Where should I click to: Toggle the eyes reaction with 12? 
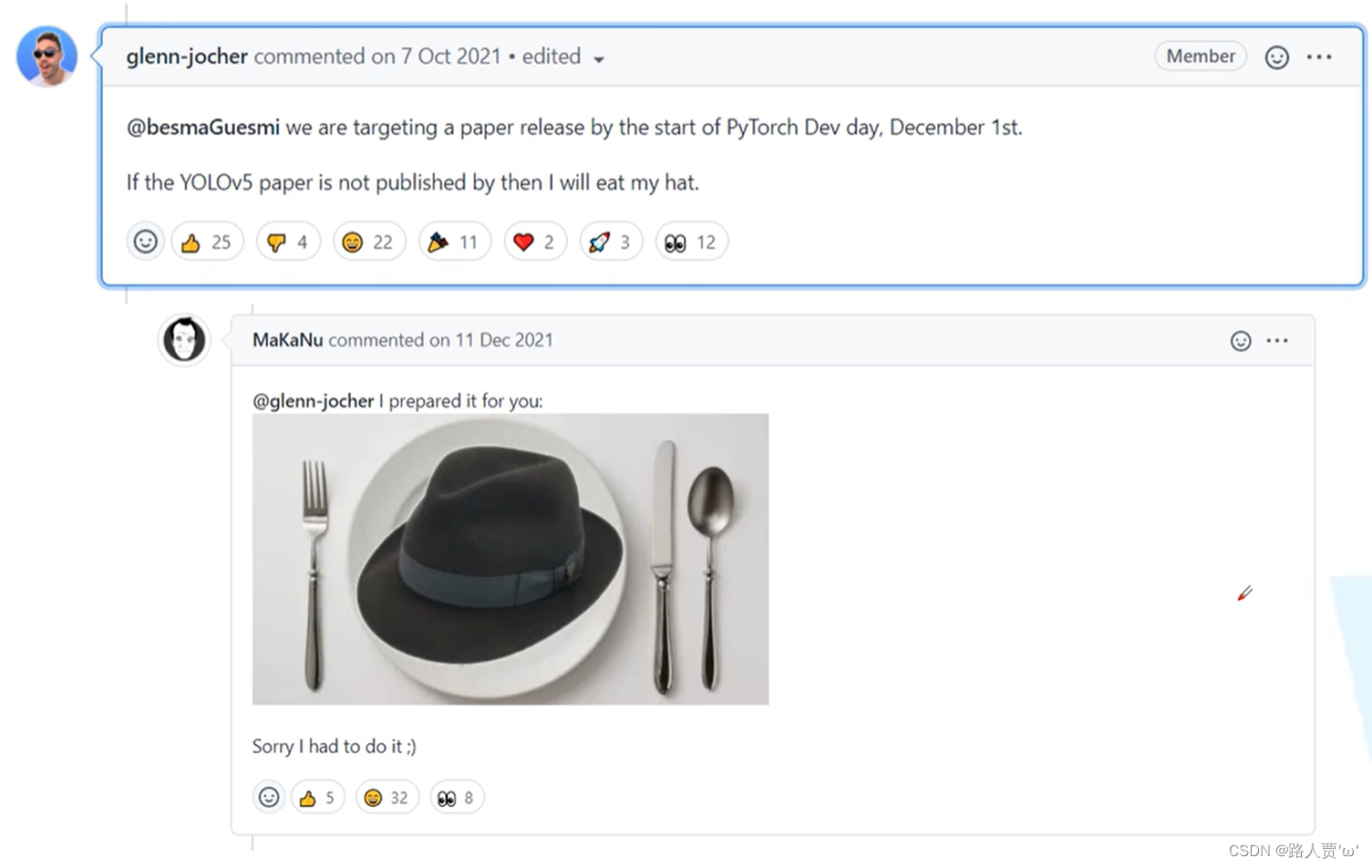click(x=691, y=242)
